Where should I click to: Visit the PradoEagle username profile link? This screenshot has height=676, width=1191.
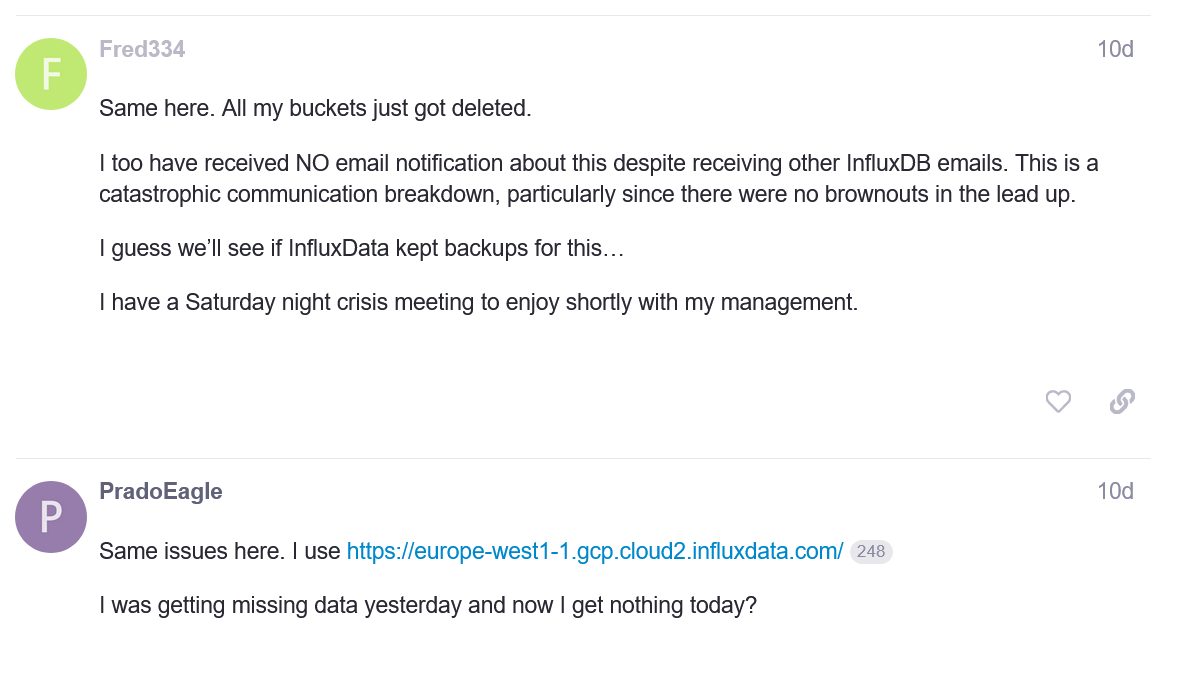(160, 491)
